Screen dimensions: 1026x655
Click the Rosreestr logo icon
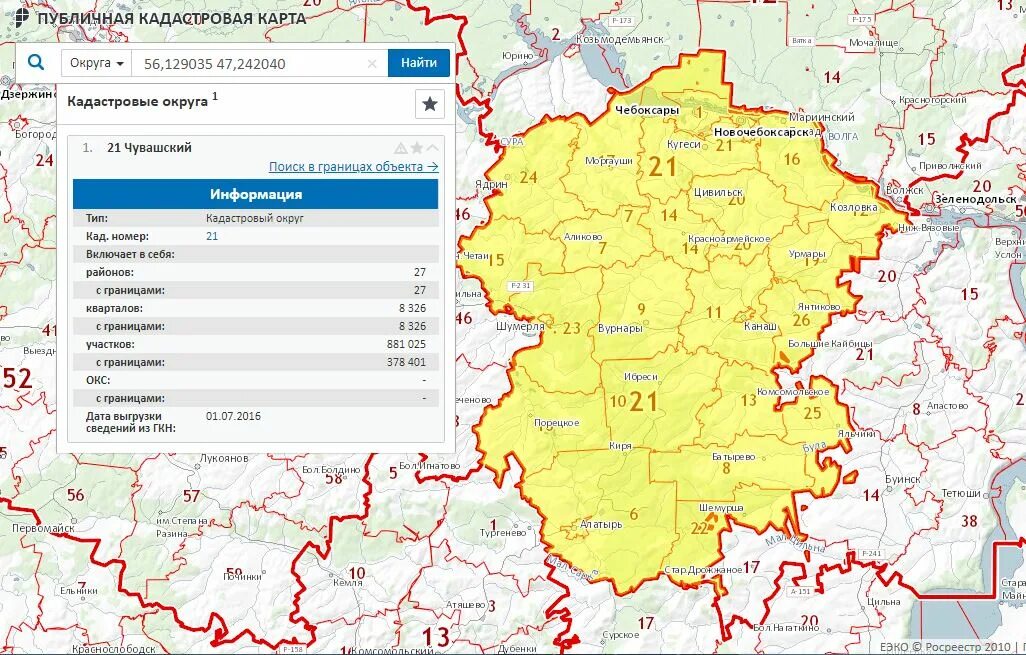click(x=21, y=16)
